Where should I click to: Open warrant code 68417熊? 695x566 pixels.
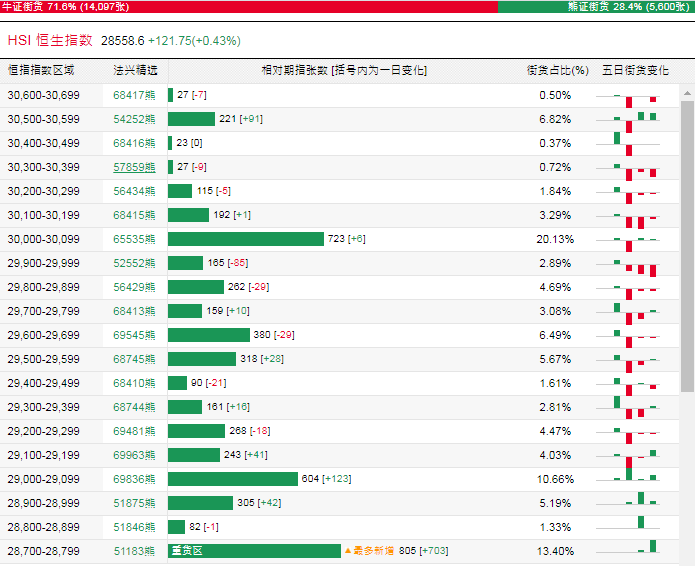pos(134,95)
